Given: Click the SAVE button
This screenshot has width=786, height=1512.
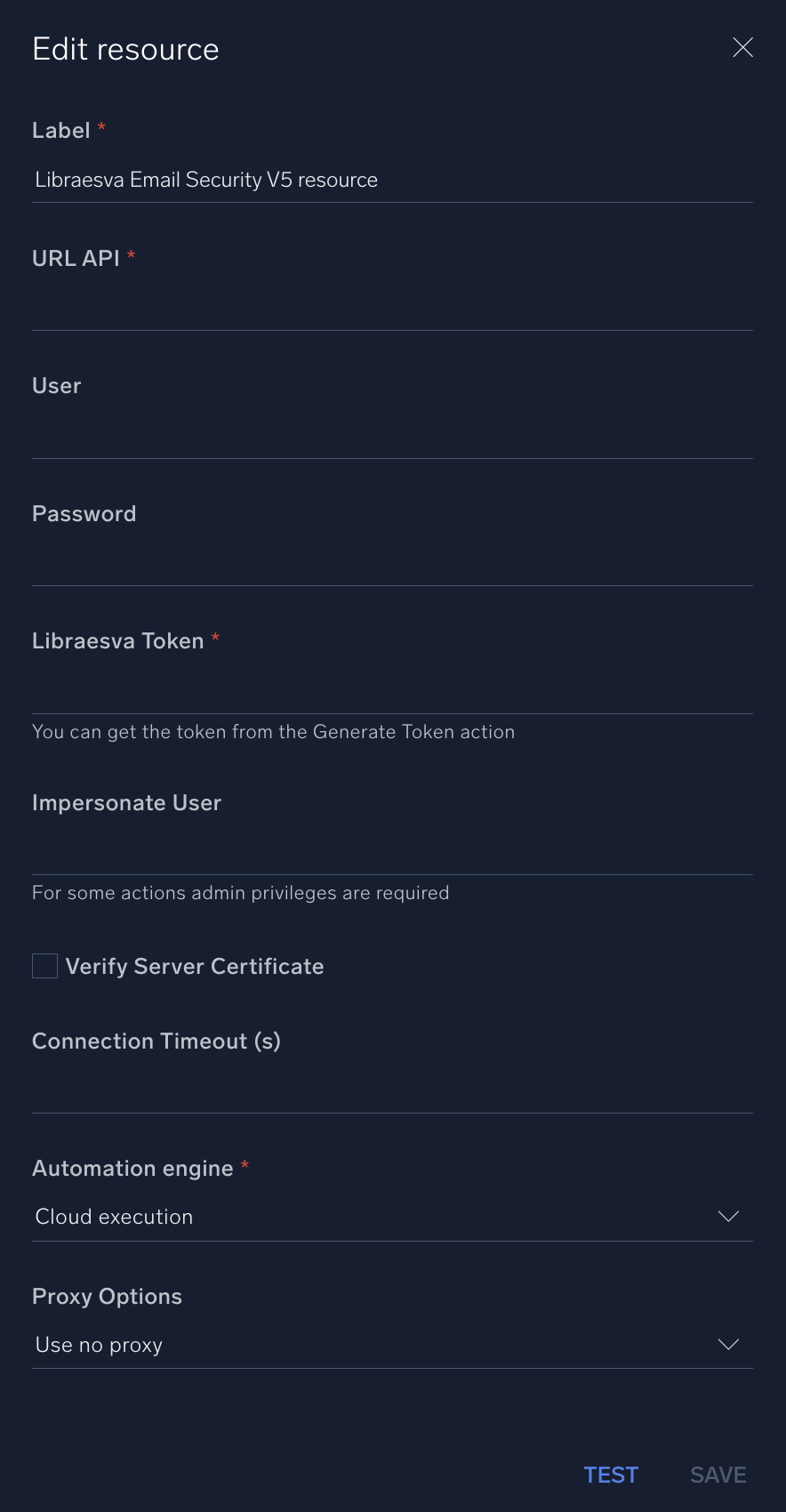Looking at the screenshot, I should coord(718,1475).
